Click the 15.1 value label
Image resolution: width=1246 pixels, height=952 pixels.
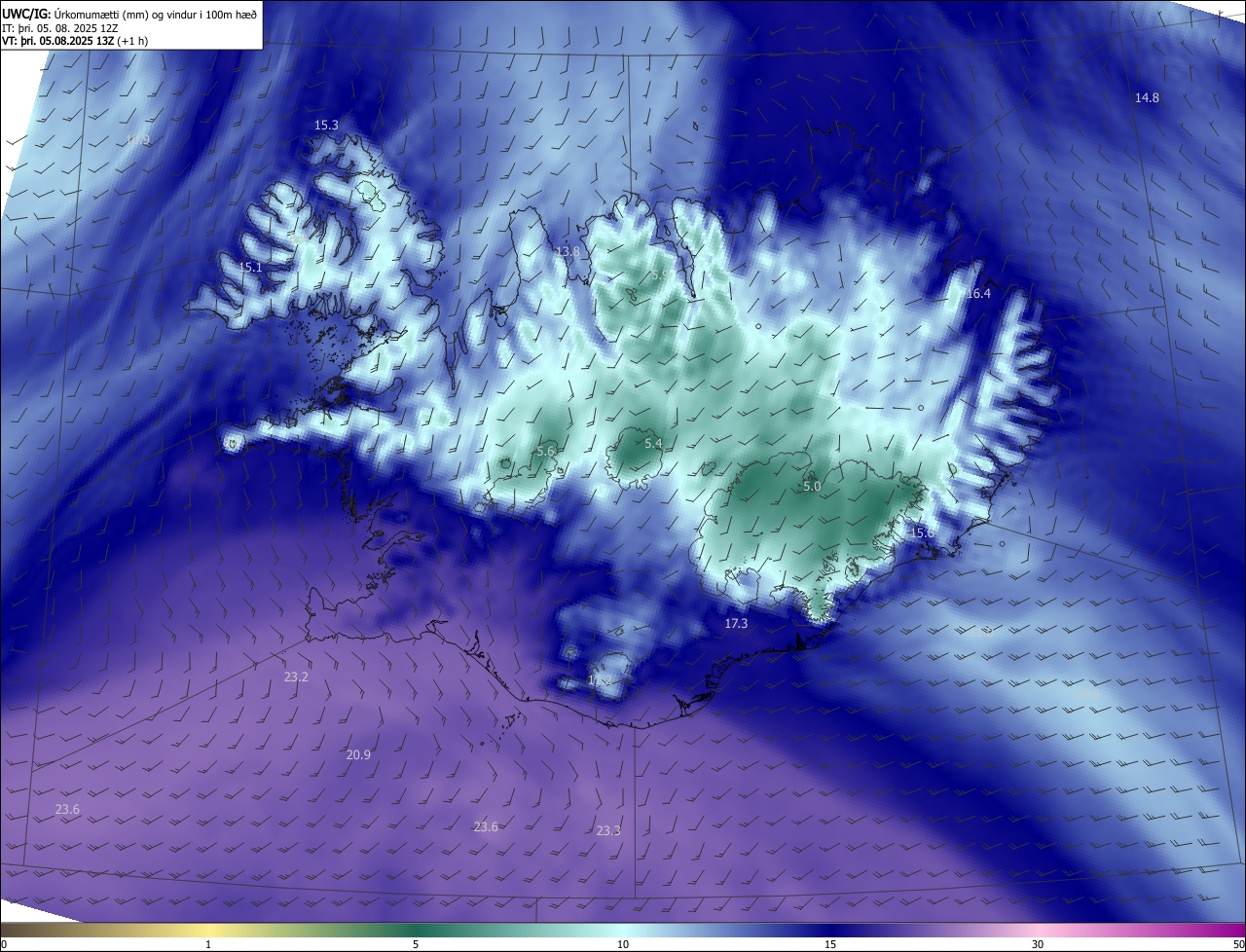coord(250,267)
